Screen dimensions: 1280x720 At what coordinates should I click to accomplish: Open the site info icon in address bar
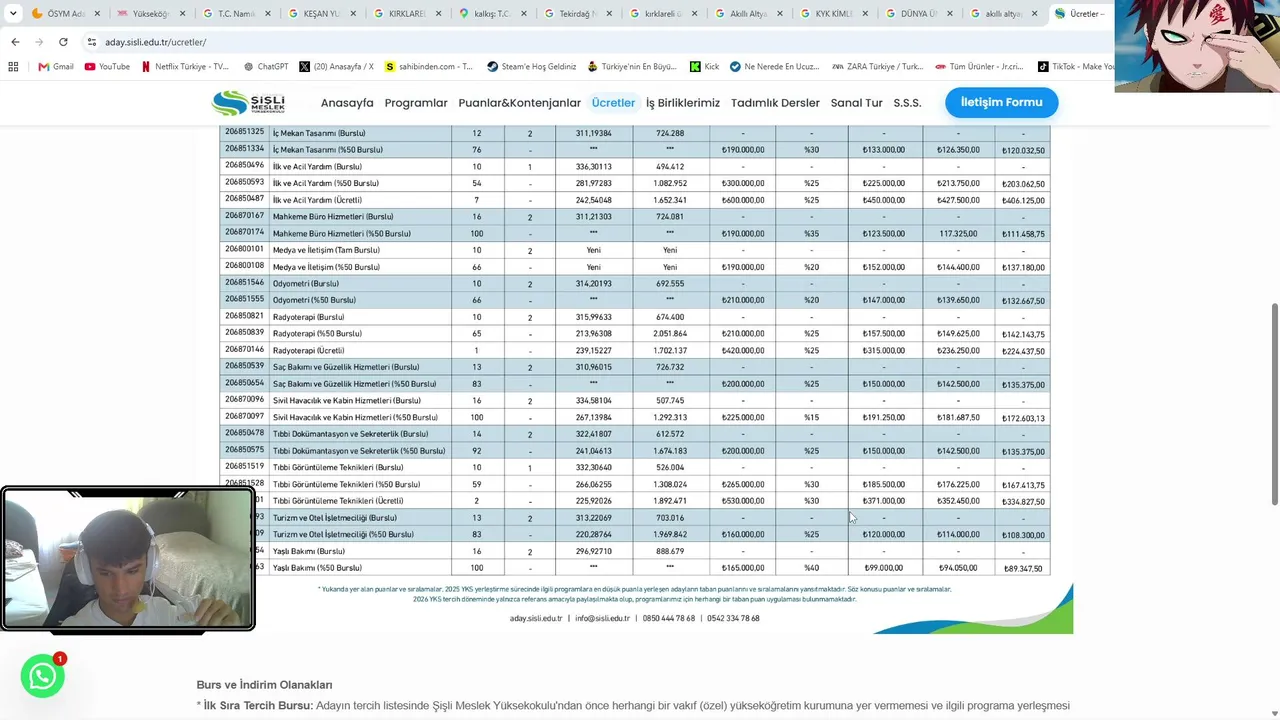point(92,42)
